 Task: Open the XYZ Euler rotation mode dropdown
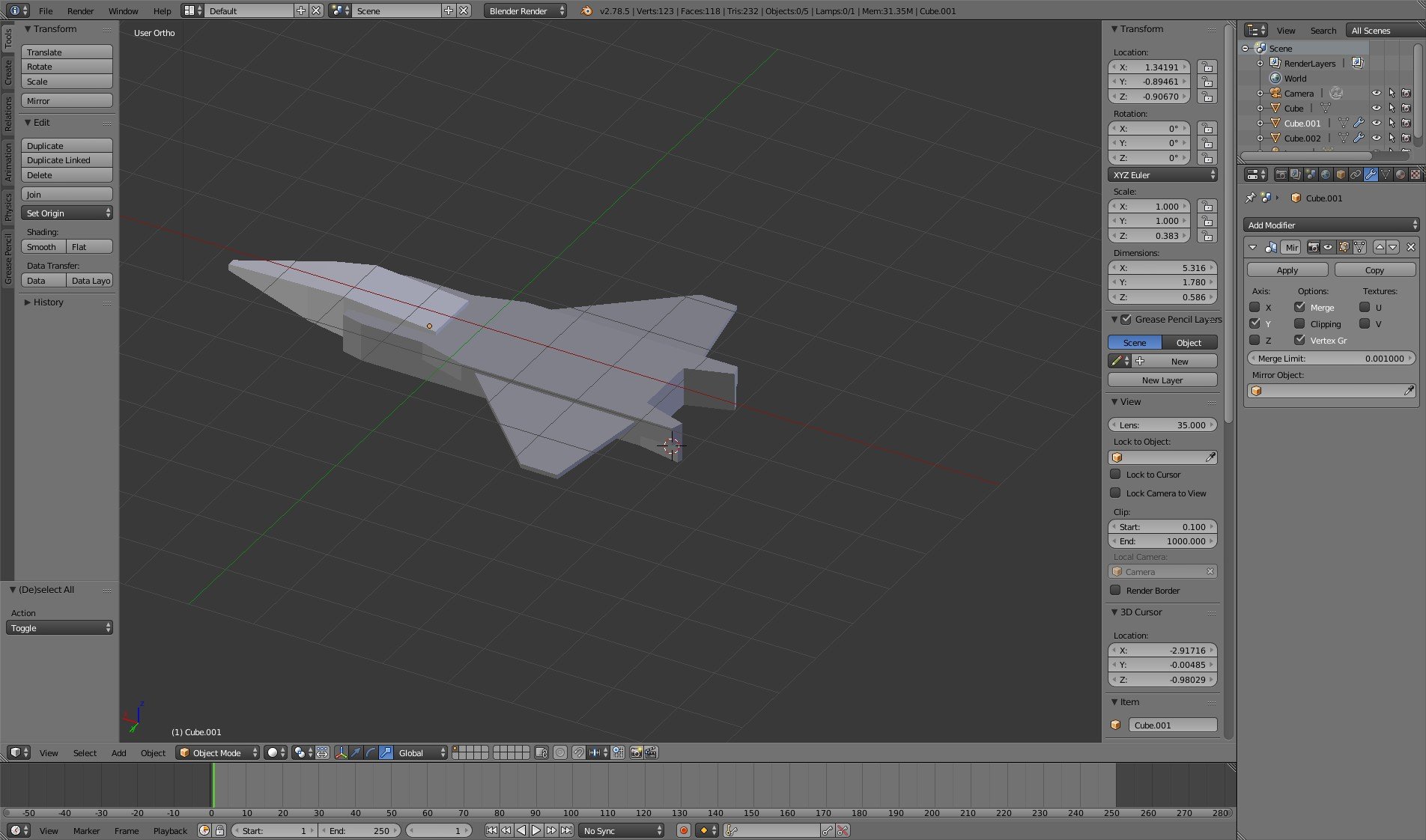point(1163,174)
